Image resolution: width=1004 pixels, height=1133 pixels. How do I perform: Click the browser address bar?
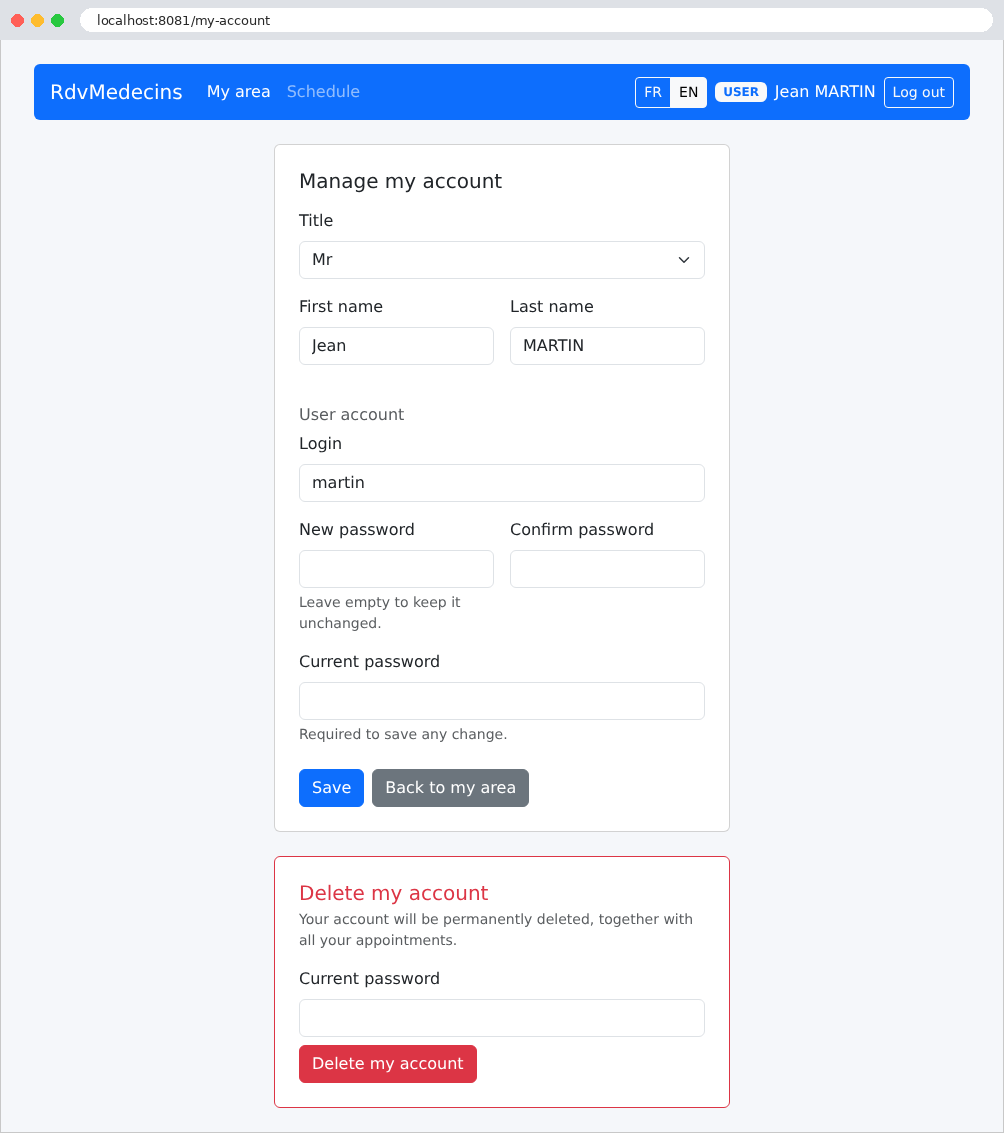[x=536, y=20]
